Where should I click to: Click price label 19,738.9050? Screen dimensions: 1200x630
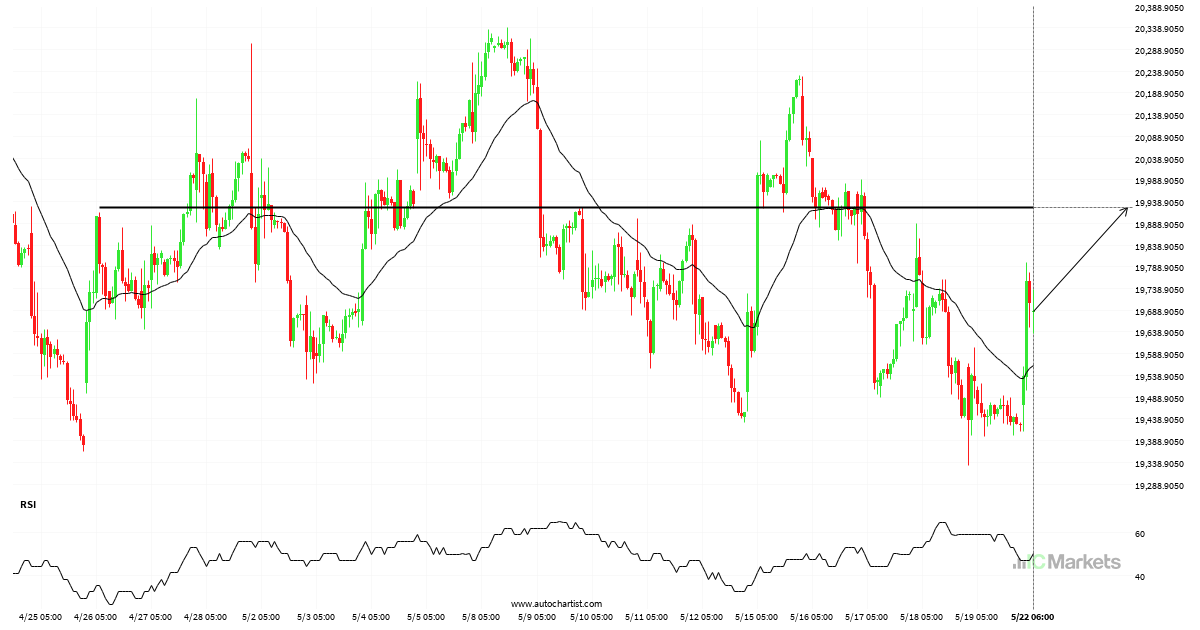click(1161, 290)
